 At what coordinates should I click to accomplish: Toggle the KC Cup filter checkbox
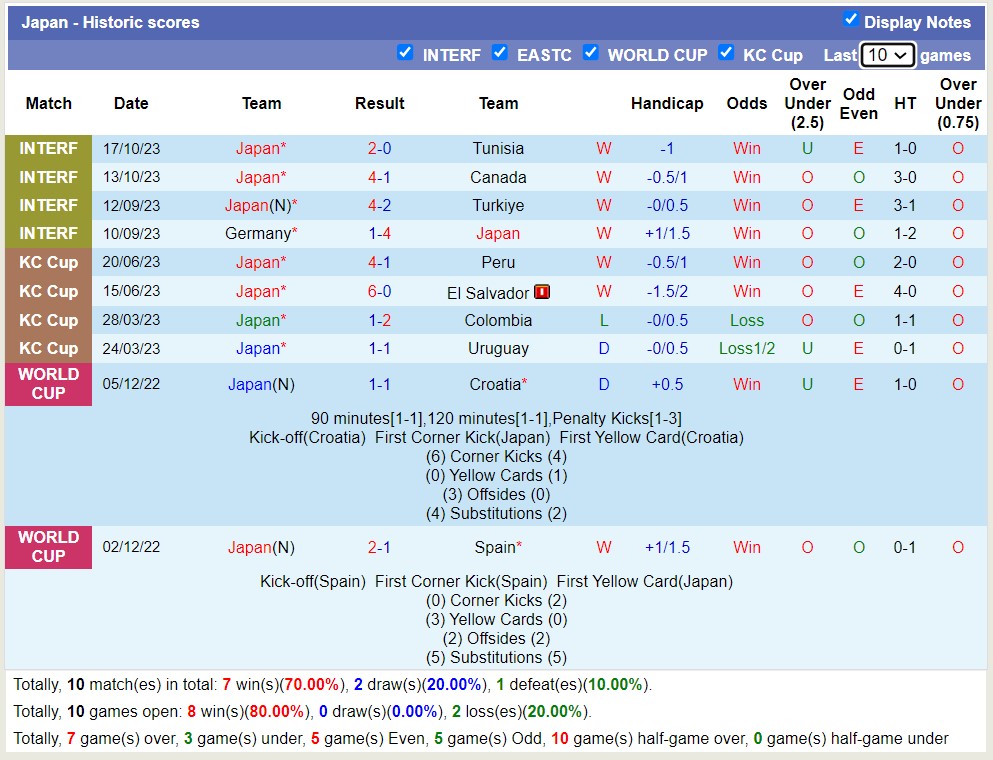coord(726,53)
